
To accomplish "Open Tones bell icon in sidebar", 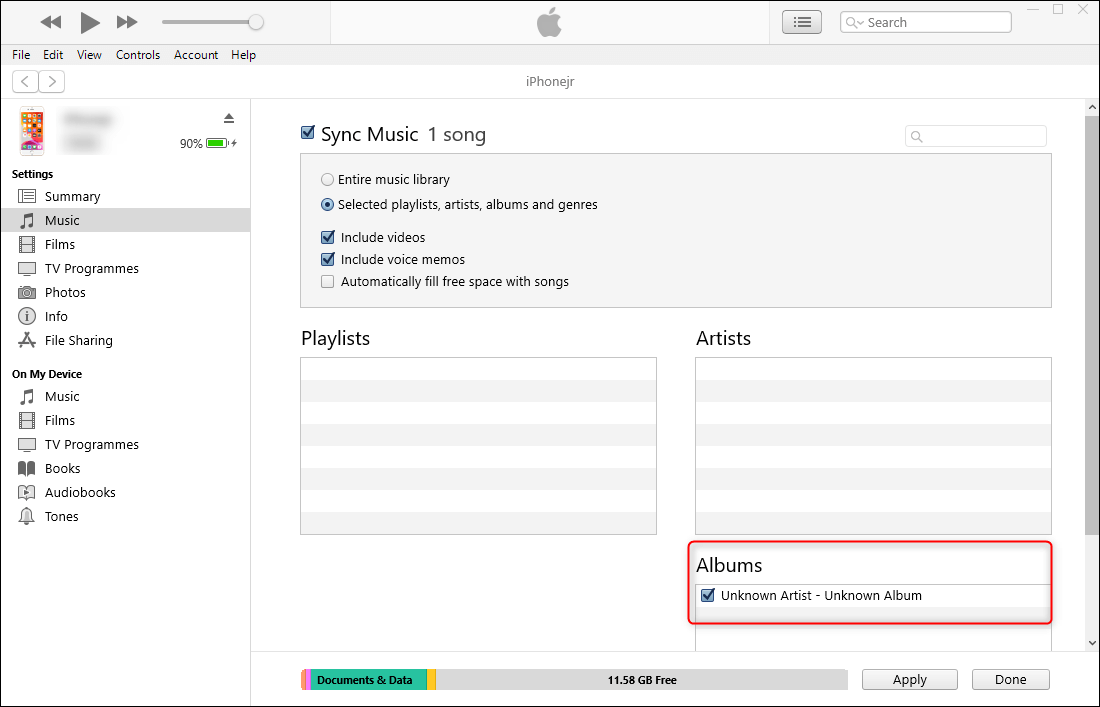I will [27, 516].
